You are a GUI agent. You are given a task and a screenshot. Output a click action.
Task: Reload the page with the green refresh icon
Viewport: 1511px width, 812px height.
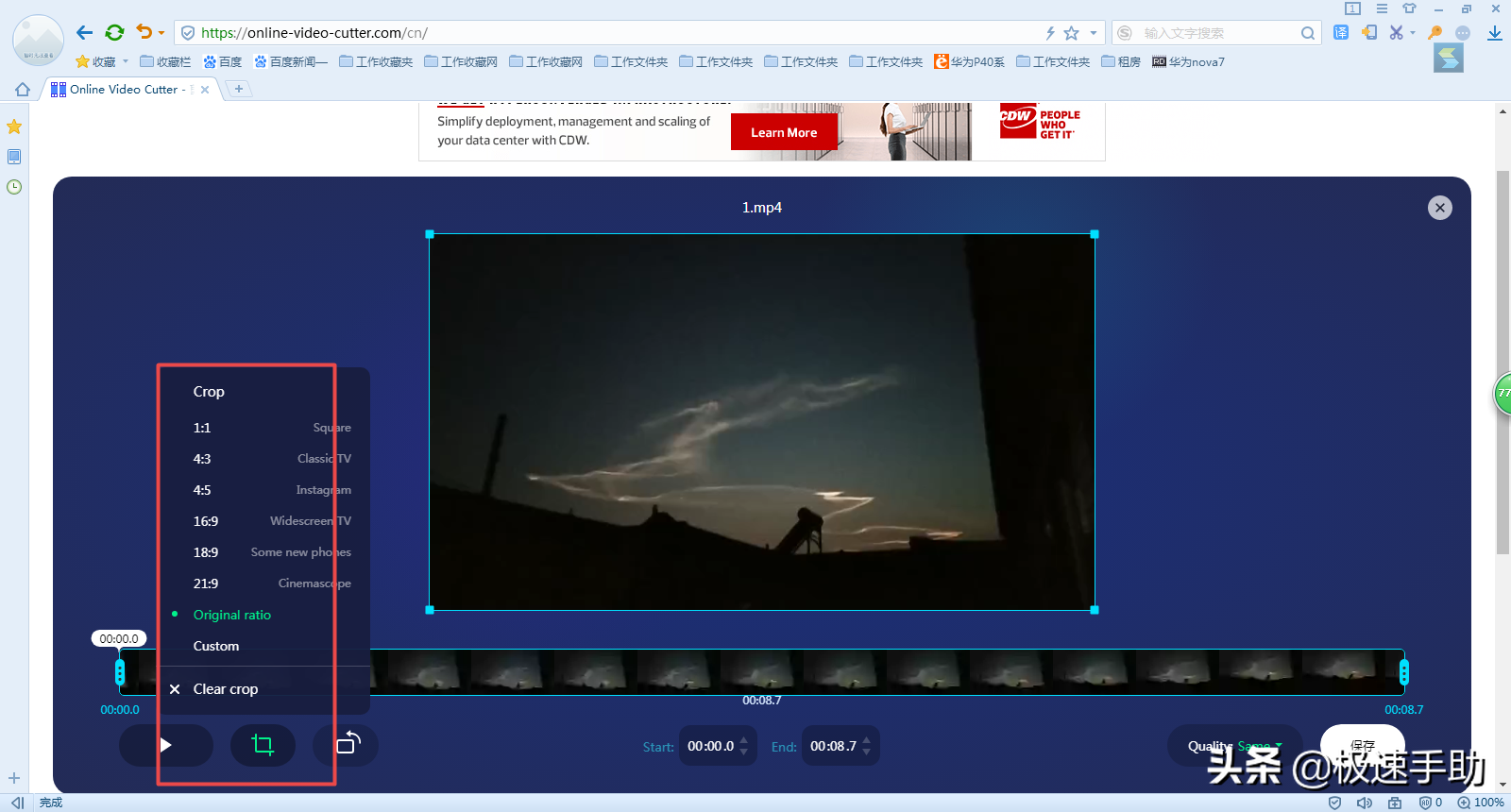pyautogui.click(x=114, y=32)
